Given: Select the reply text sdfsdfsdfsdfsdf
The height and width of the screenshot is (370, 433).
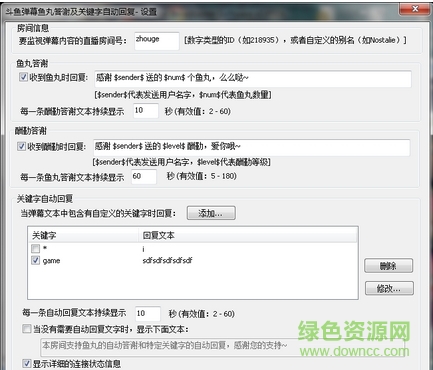Looking at the screenshot, I should pyautogui.click(x=167, y=261).
